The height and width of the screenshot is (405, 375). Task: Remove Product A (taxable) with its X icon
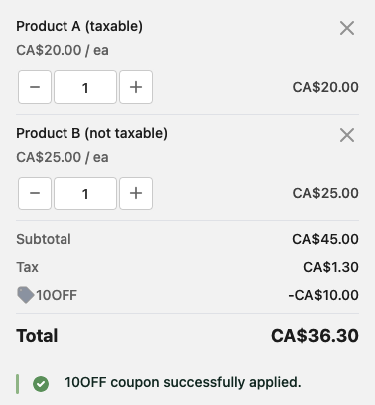(x=347, y=28)
